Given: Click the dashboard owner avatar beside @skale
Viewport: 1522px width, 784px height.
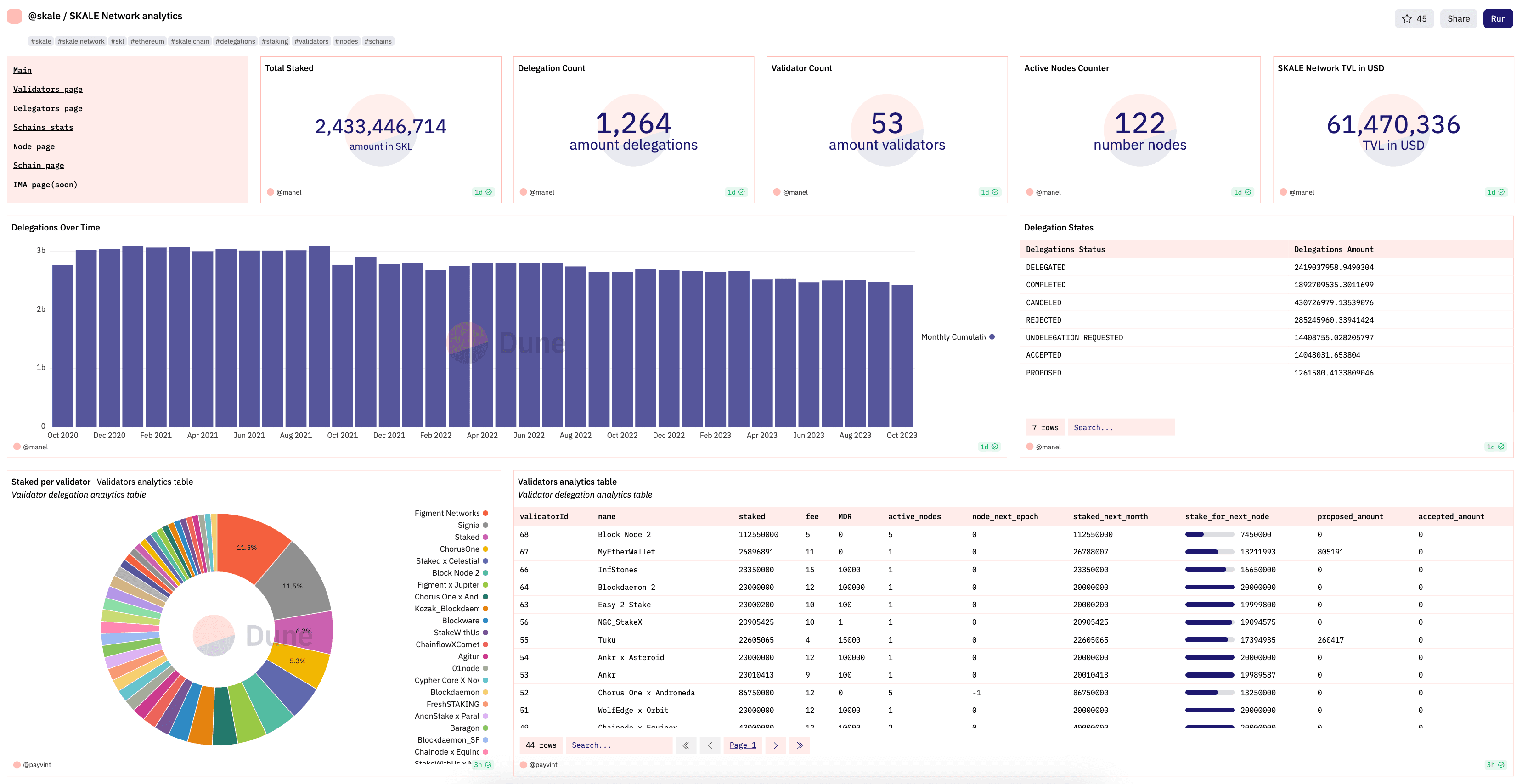Looking at the screenshot, I should pyautogui.click(x=15, y=16).
